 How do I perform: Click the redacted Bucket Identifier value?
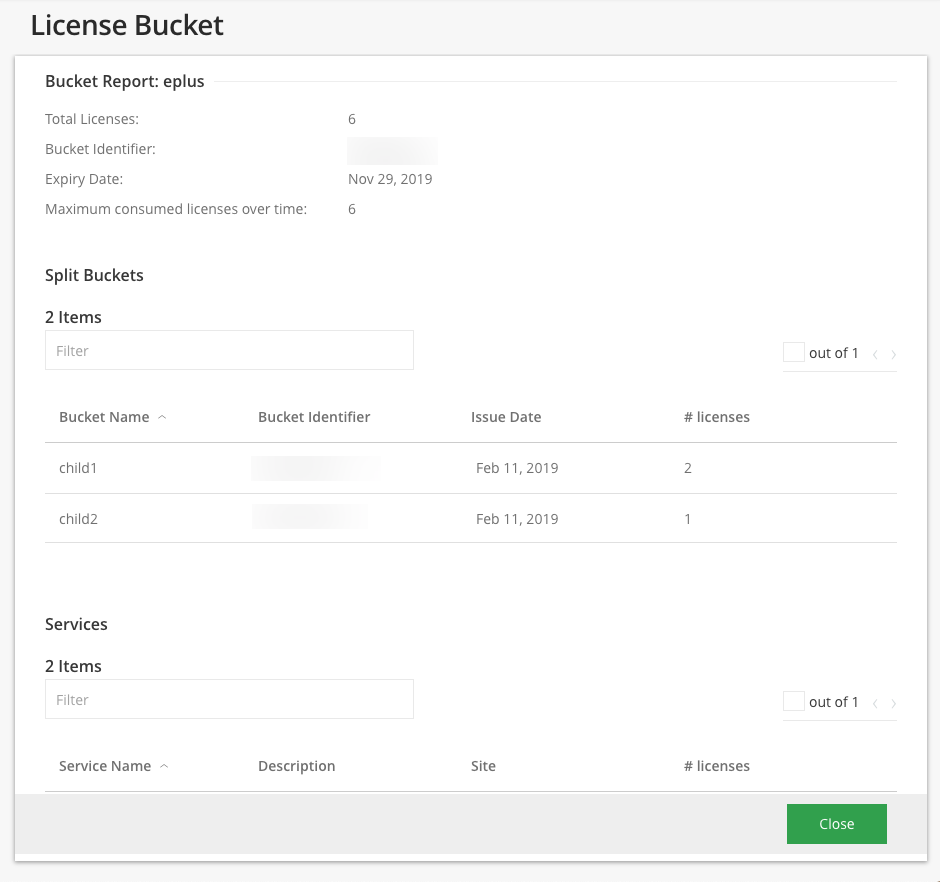[x=392, y=150]
